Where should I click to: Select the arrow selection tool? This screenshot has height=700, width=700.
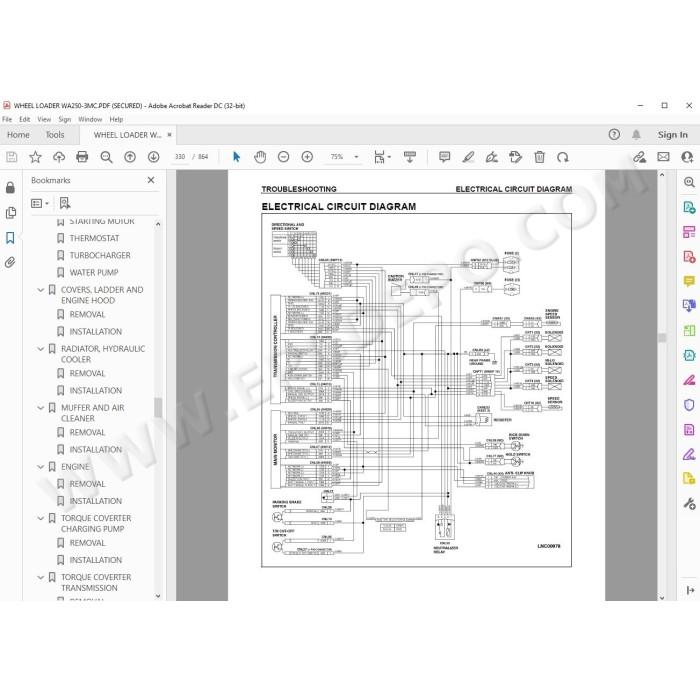(236, 157)
